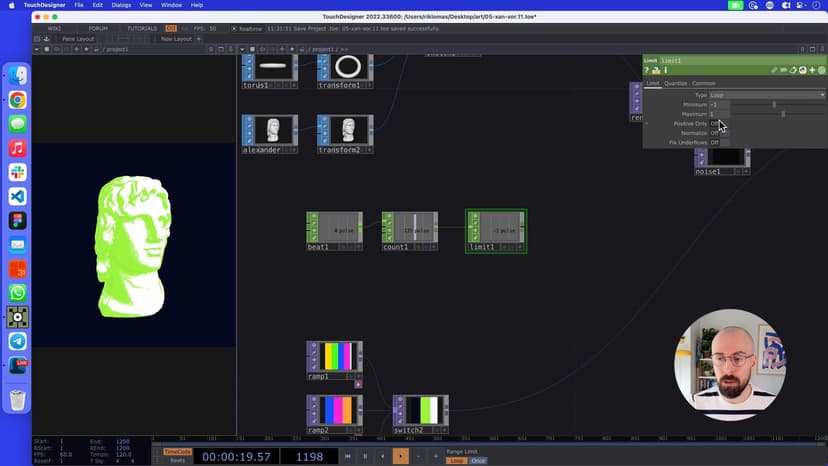Open Python help icon in parameter panel
This screenshot has height=466, width=828.
[655, 70]
